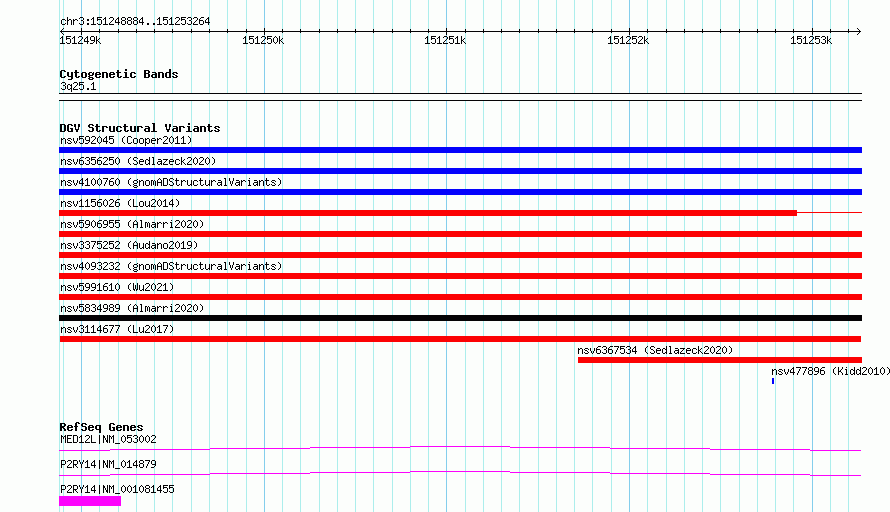Click the 3q25.1 cytogenetic band

click(x=460, y=97)
